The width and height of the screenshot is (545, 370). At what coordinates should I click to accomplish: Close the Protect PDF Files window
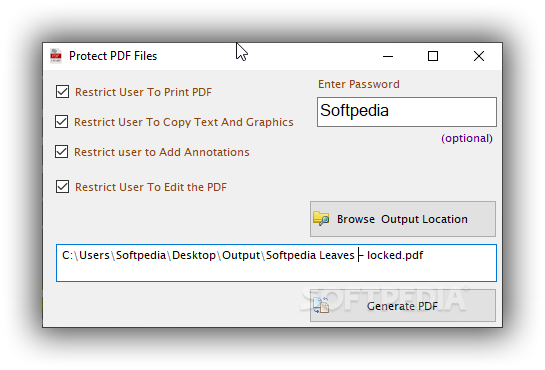479,56
